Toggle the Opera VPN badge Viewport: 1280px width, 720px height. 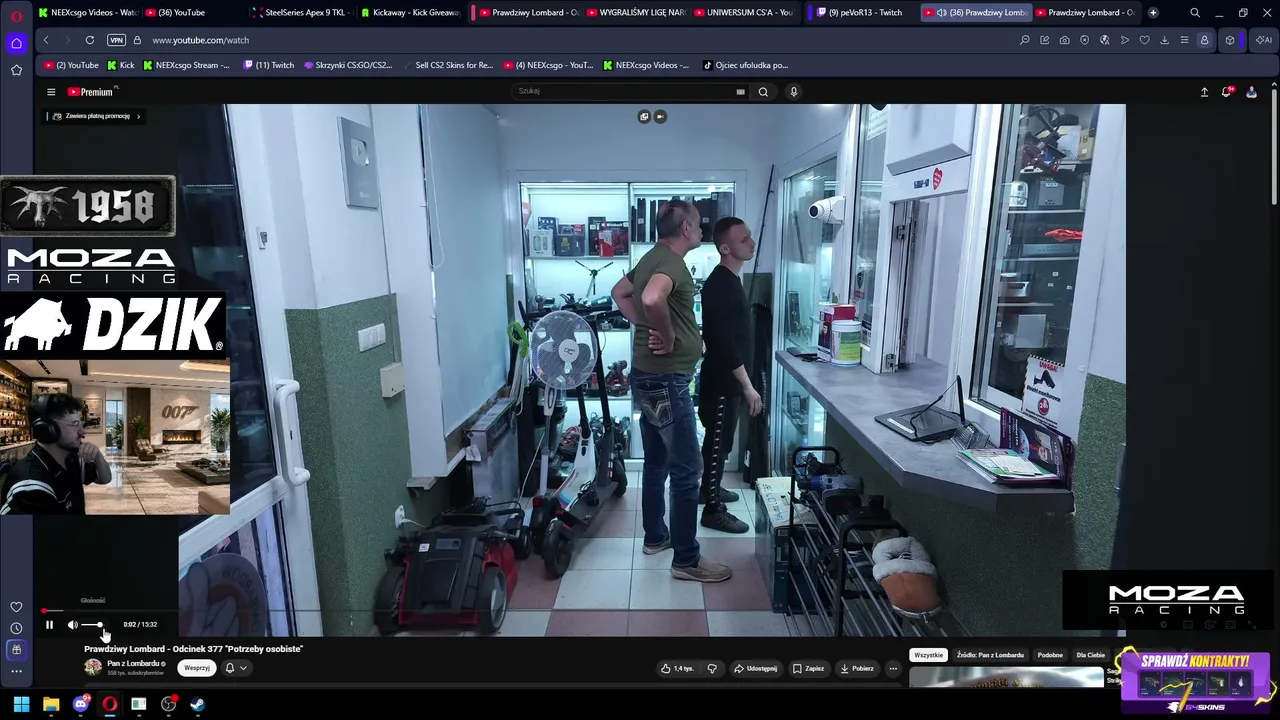coord(117,40)
